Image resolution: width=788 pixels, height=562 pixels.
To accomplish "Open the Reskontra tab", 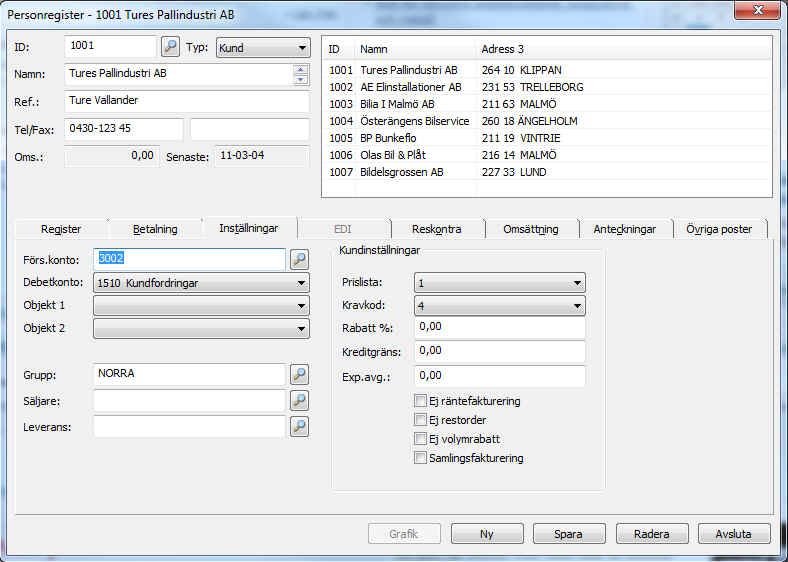I will (436, 229).
